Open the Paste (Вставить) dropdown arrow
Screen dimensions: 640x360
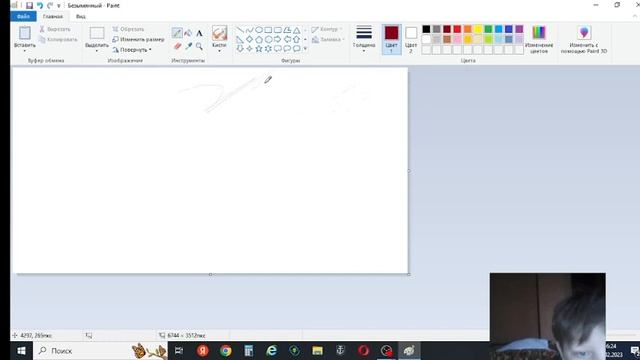coord(25,51)
